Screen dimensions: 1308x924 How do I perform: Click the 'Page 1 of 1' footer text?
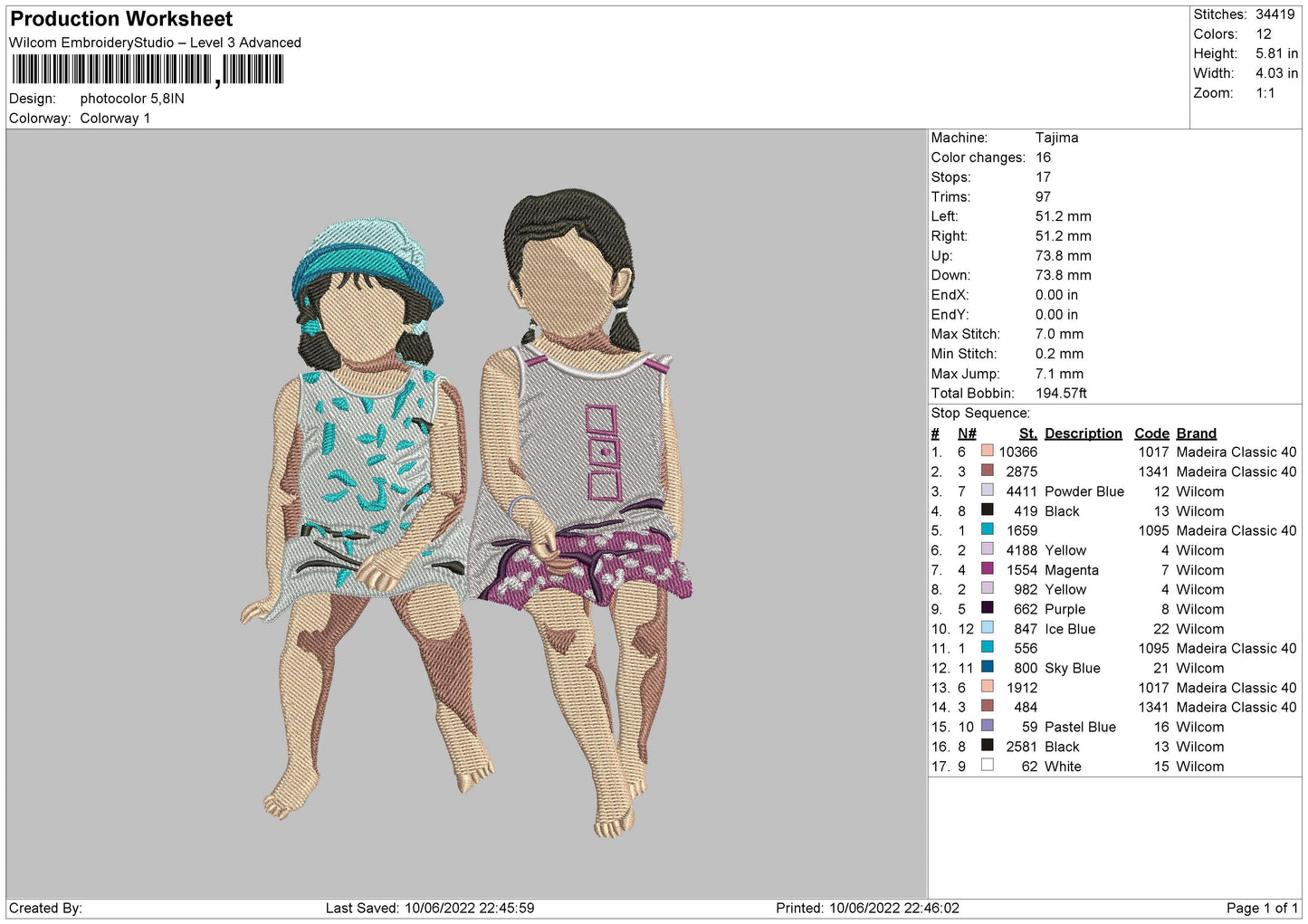[x=1262, y=908]
